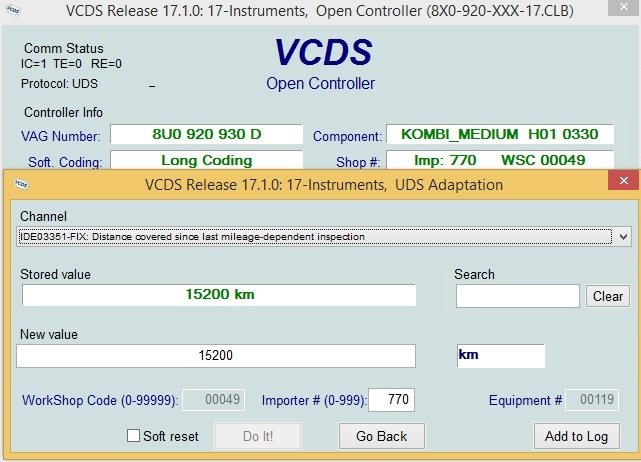Screen dimensions: 641x462
Task: Click the large VCDS logo text
Action: (x=323, y=52)
